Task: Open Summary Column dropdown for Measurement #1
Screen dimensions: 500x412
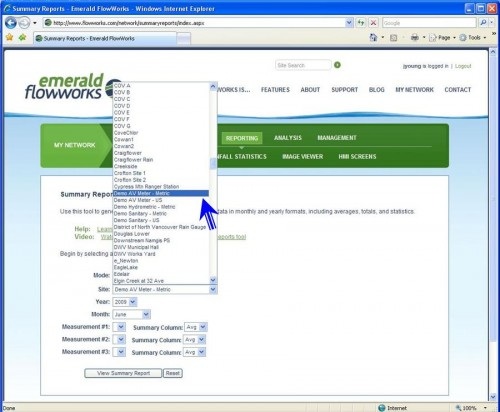Action: pos(196,327)
